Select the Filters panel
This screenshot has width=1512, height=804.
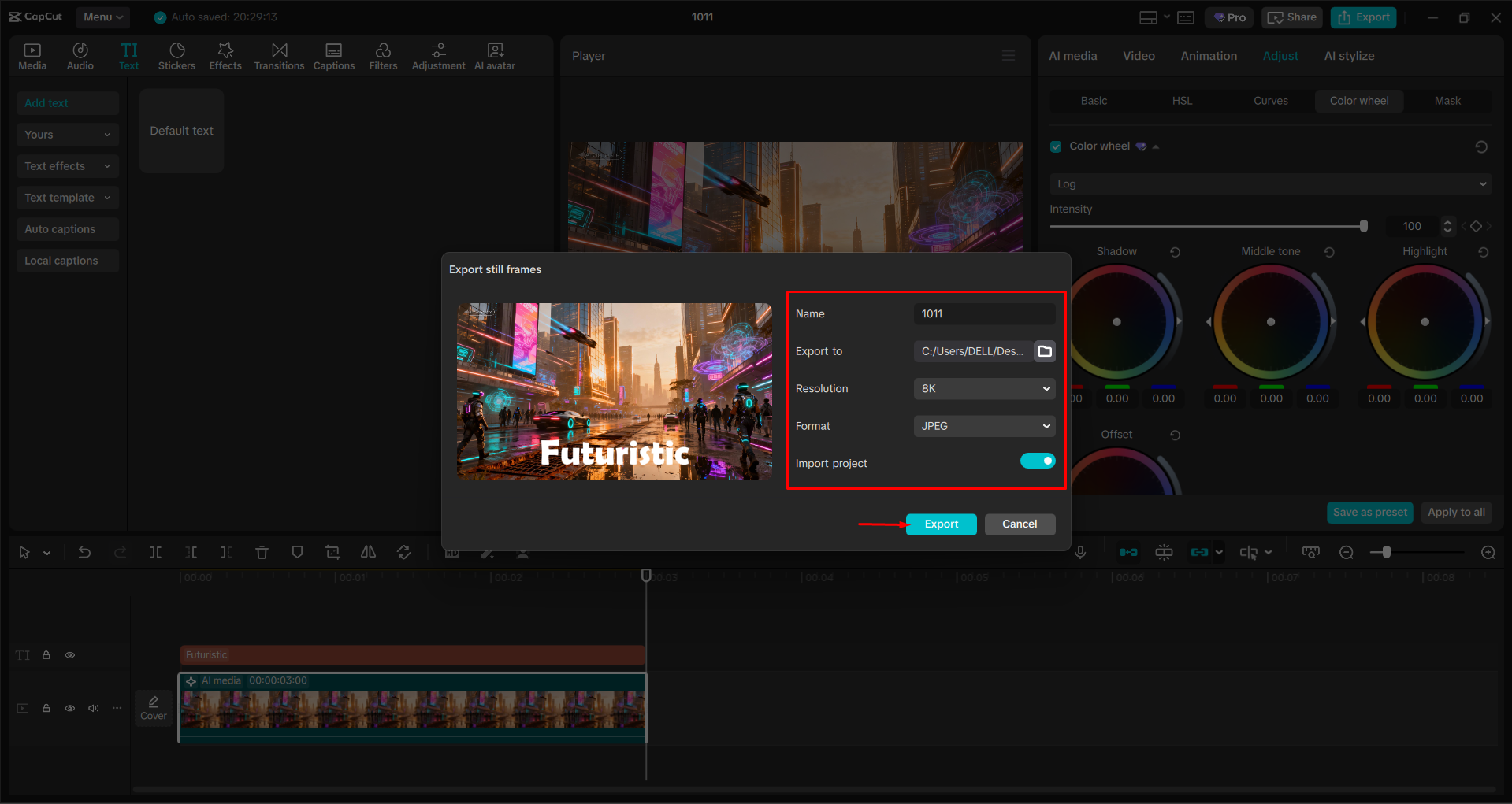point(383,55)
